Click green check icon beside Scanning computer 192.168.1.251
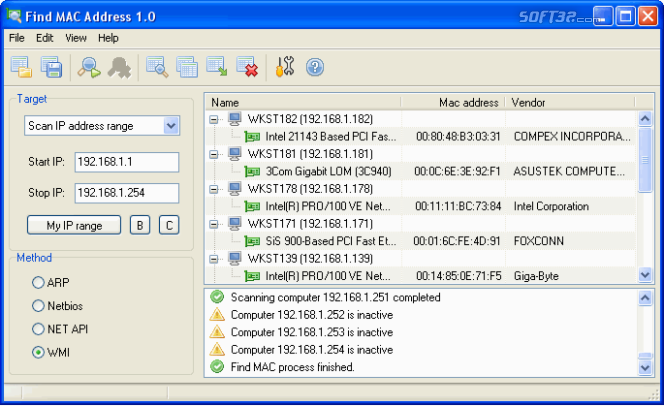 point(217,297)
